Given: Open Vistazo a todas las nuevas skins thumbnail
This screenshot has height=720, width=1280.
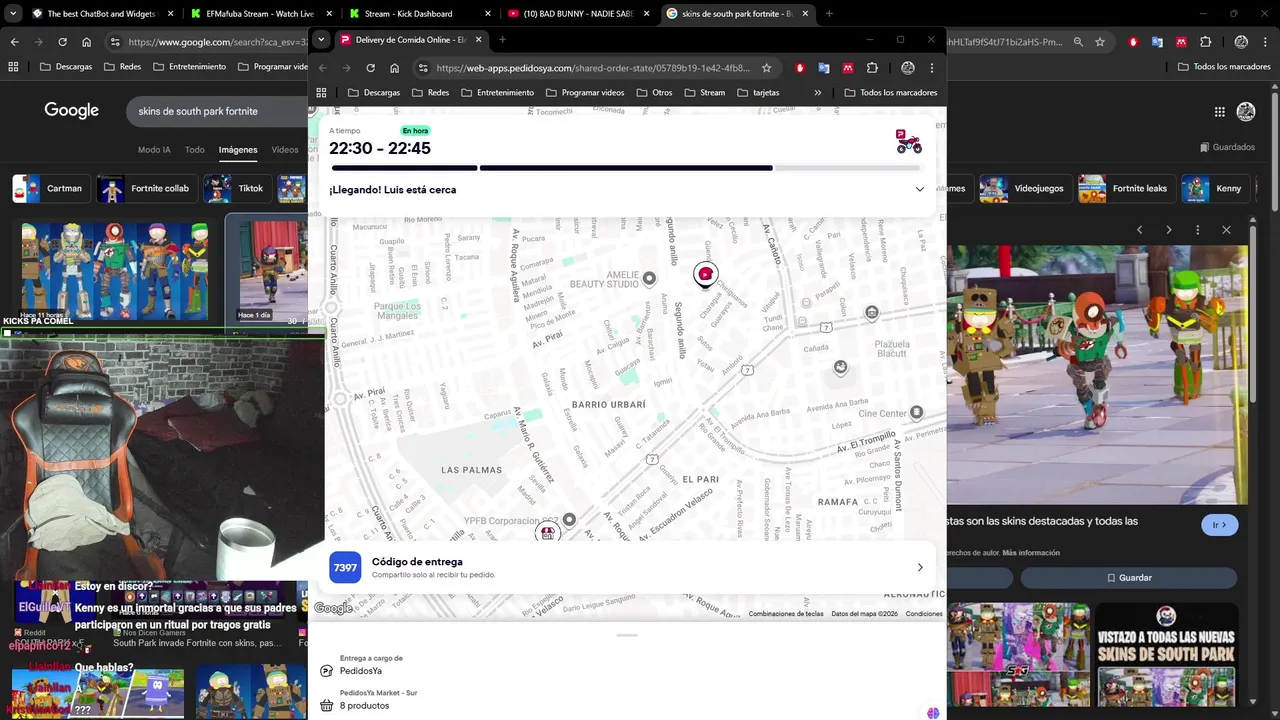Looking at the screenshot, I should click(x=1166, y=655).
